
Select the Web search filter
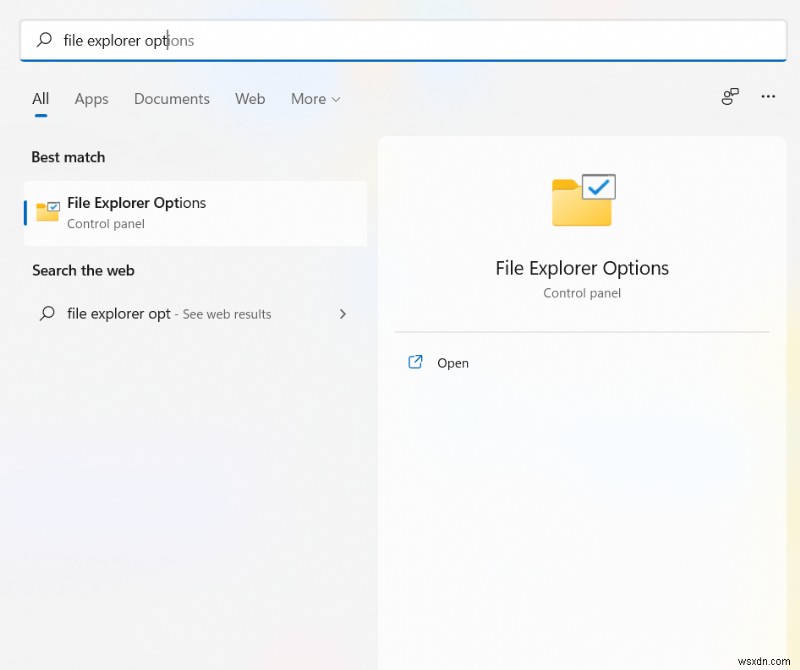(250, 98)
